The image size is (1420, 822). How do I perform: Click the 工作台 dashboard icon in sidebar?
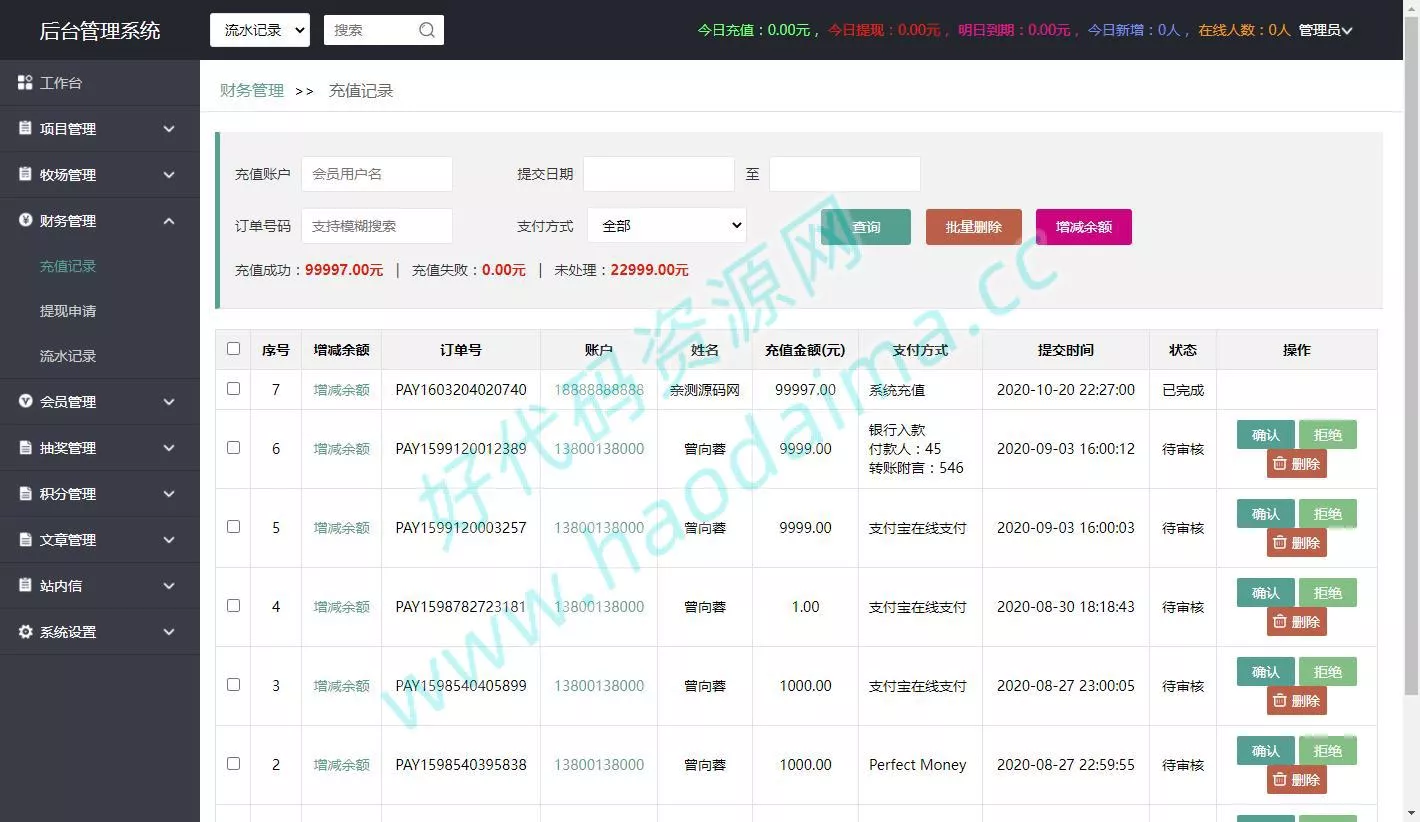point(26,83)
